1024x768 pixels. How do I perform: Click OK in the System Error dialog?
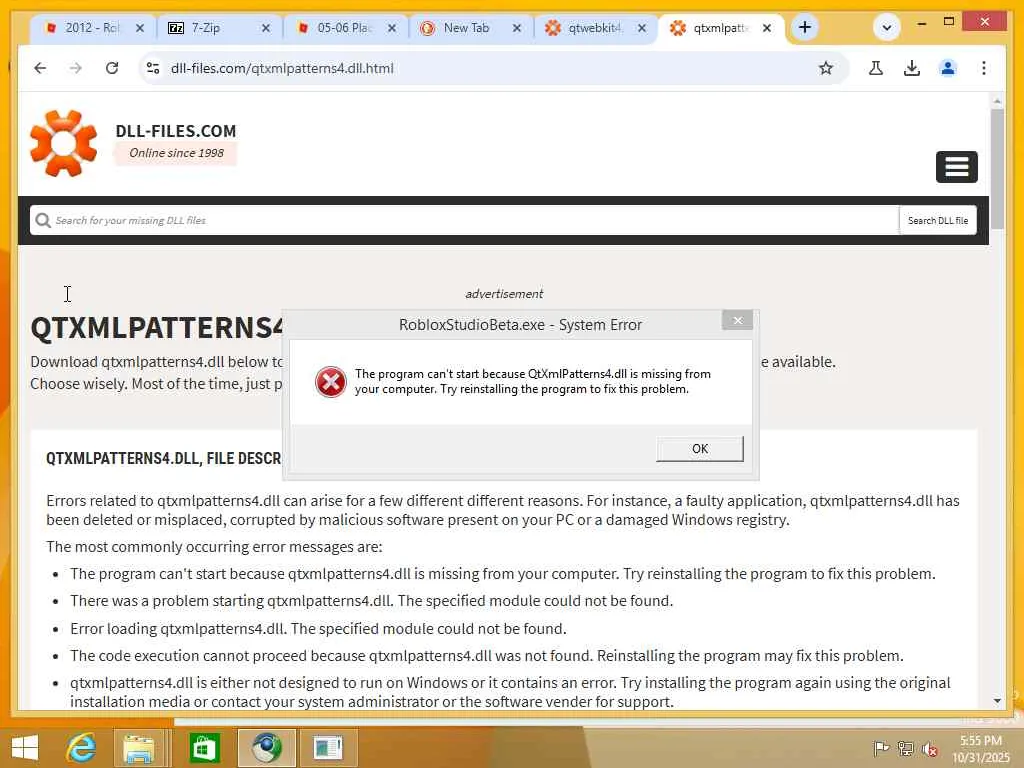click(699, 449)
